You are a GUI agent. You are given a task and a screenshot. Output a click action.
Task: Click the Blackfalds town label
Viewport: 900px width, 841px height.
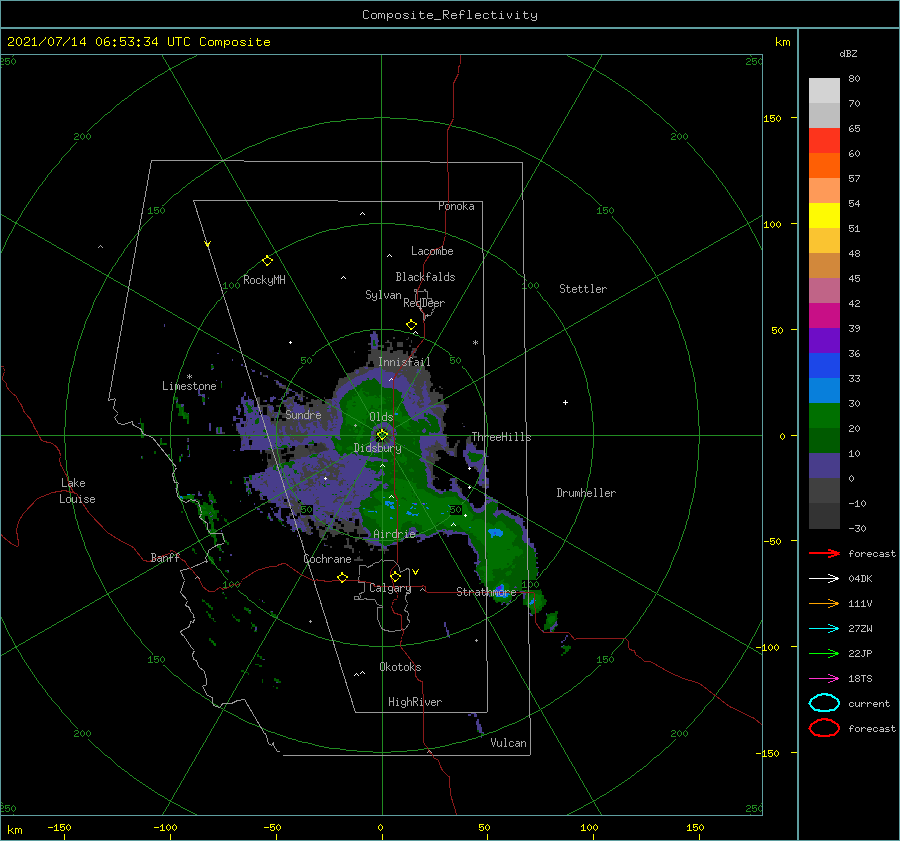point(425,277)
